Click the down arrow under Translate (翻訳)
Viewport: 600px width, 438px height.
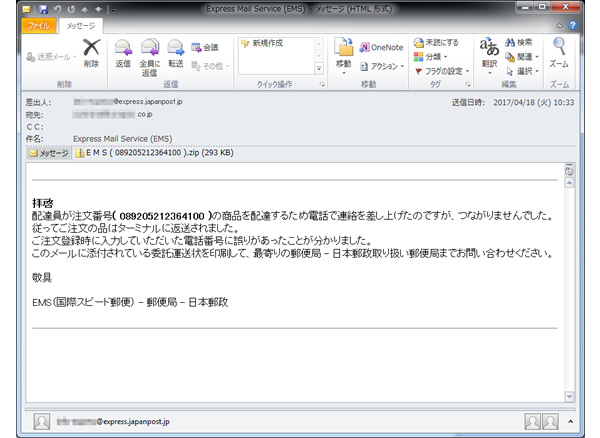coord(489,73)
